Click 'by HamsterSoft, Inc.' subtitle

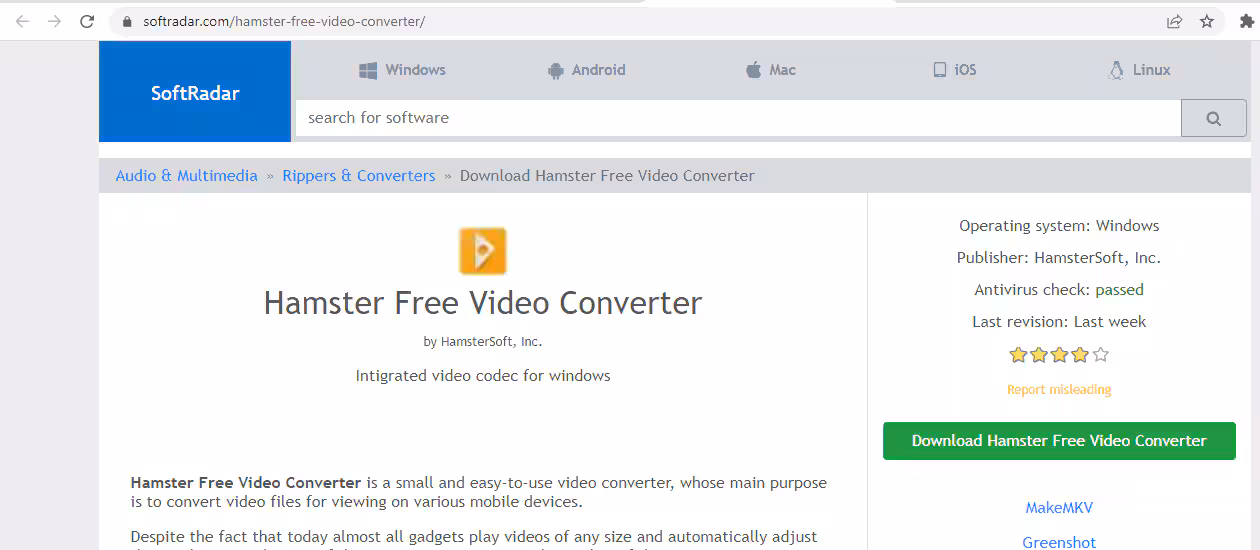[483, 342]
